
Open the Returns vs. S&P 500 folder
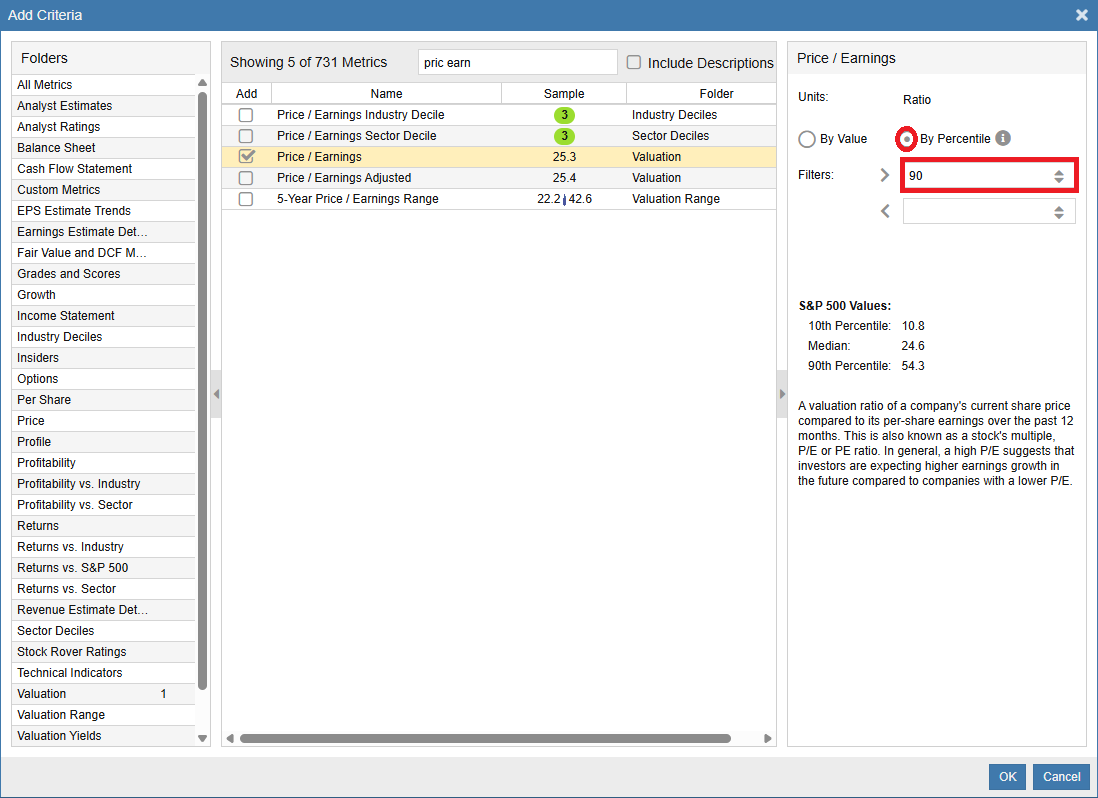(x=103, y=568)
